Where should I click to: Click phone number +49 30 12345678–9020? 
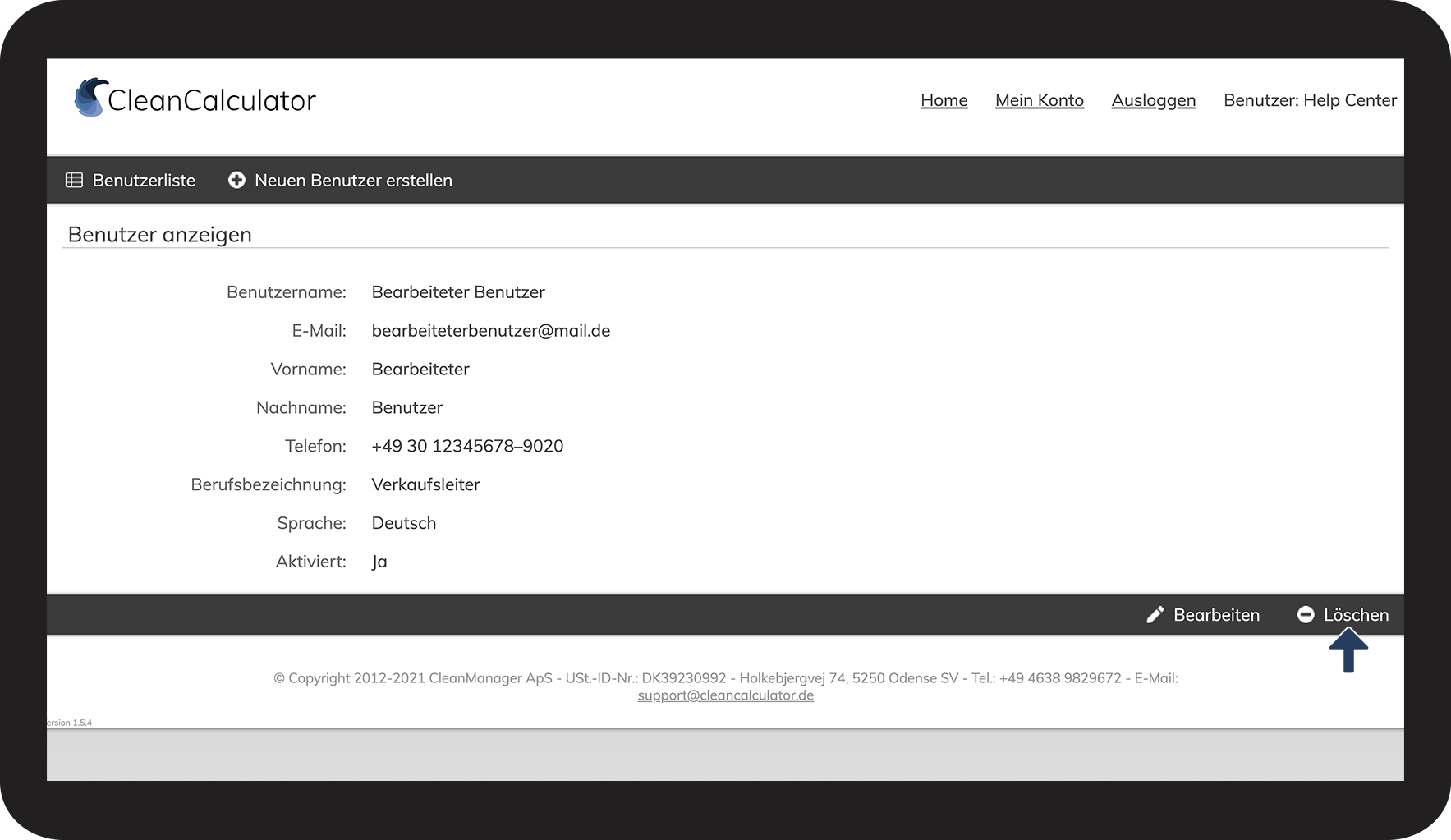point(467,446)
